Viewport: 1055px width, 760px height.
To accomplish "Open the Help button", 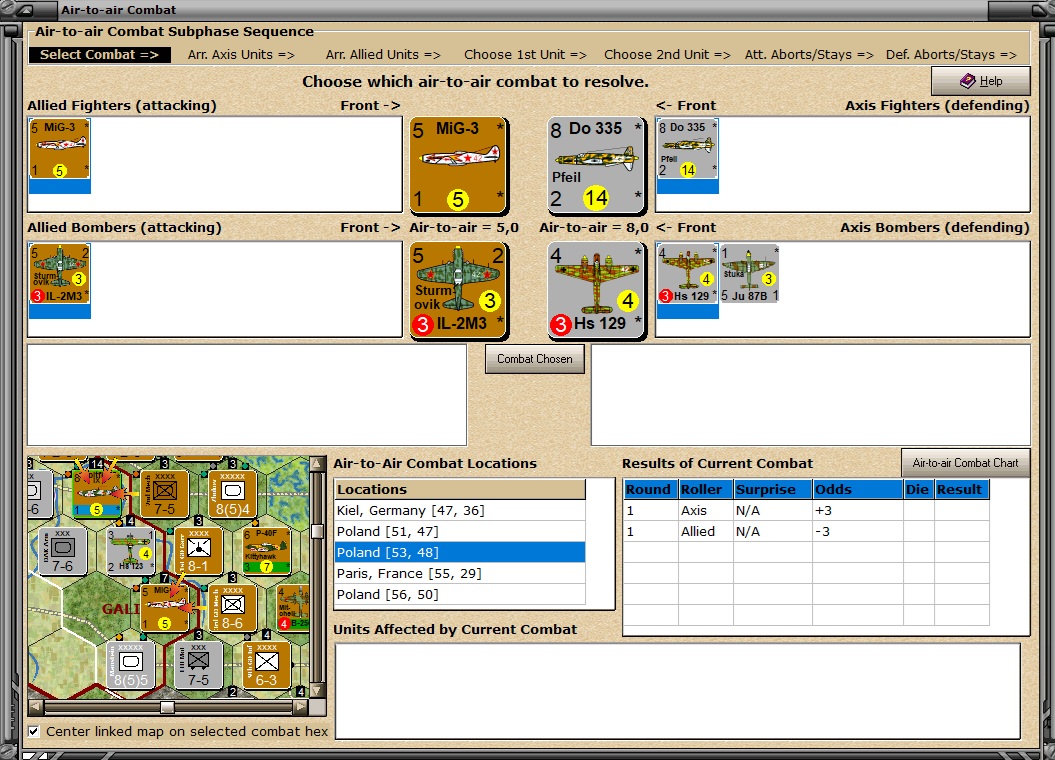I will [980, 81].
